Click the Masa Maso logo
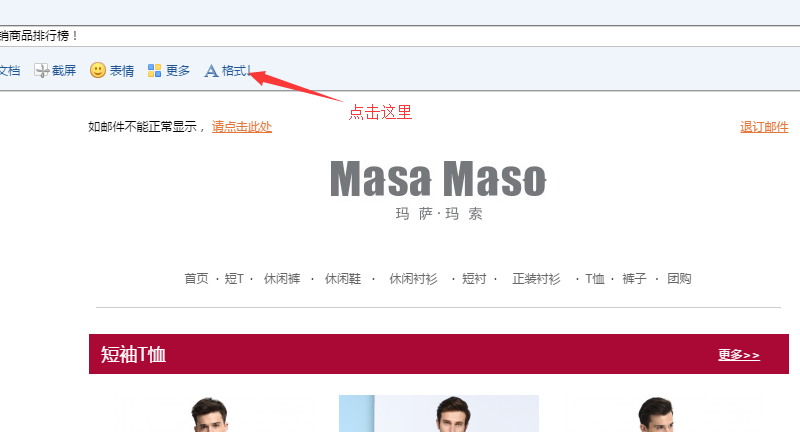 point(438,179)
